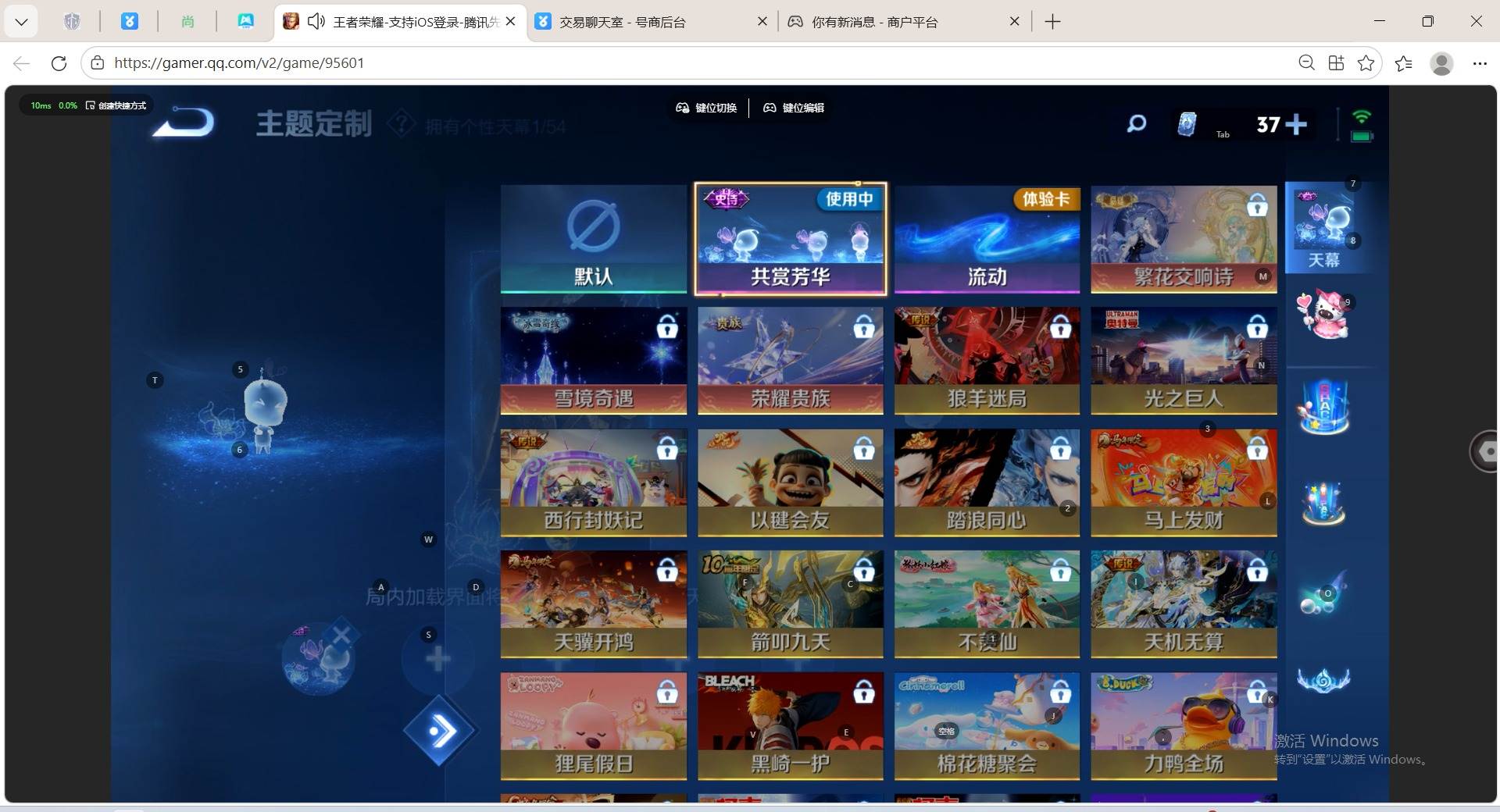The width and height of the screenshot is (1500, 812).
Task: Select the 默认 default theme card
Action: (594, 239)
